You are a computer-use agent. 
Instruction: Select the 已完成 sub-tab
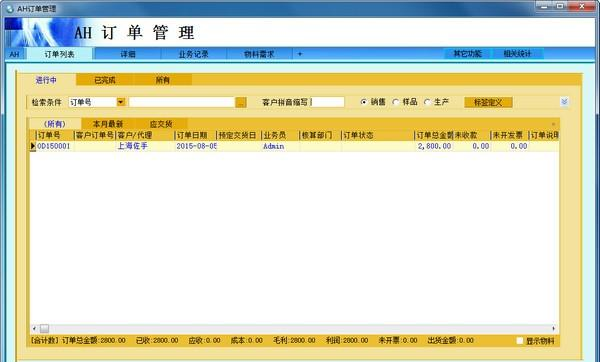[x=105, y=80]
